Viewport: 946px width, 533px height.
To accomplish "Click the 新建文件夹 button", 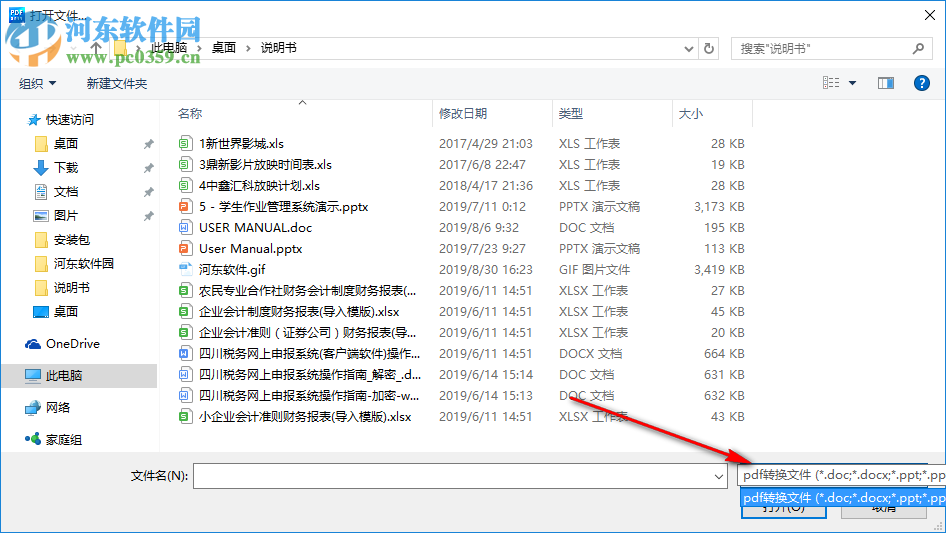I will click(x=116, y=83).
